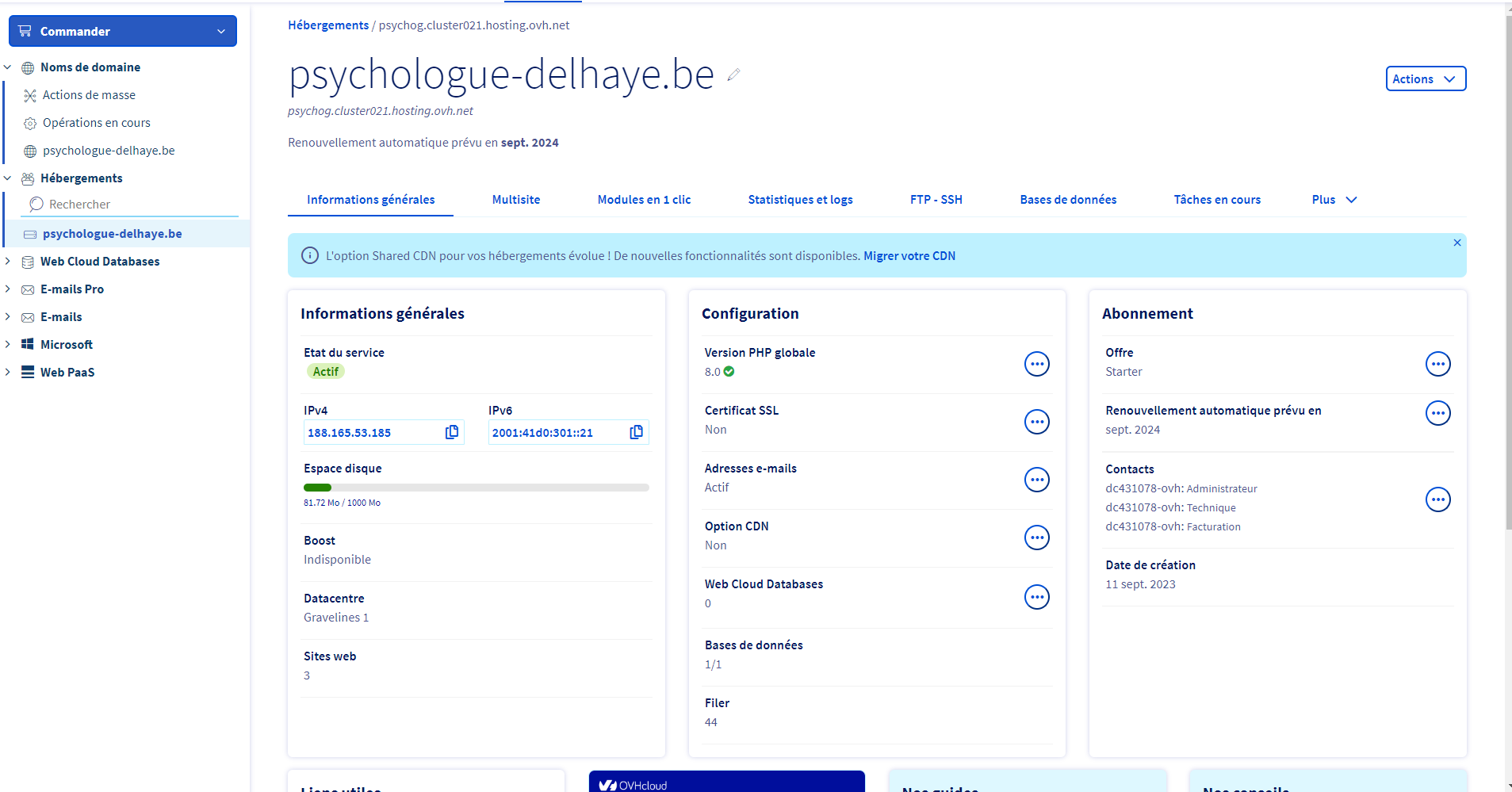Expand the Web Cloud Databases section
This screenshot has width=1512, height=792.
(x=8, y=262)
